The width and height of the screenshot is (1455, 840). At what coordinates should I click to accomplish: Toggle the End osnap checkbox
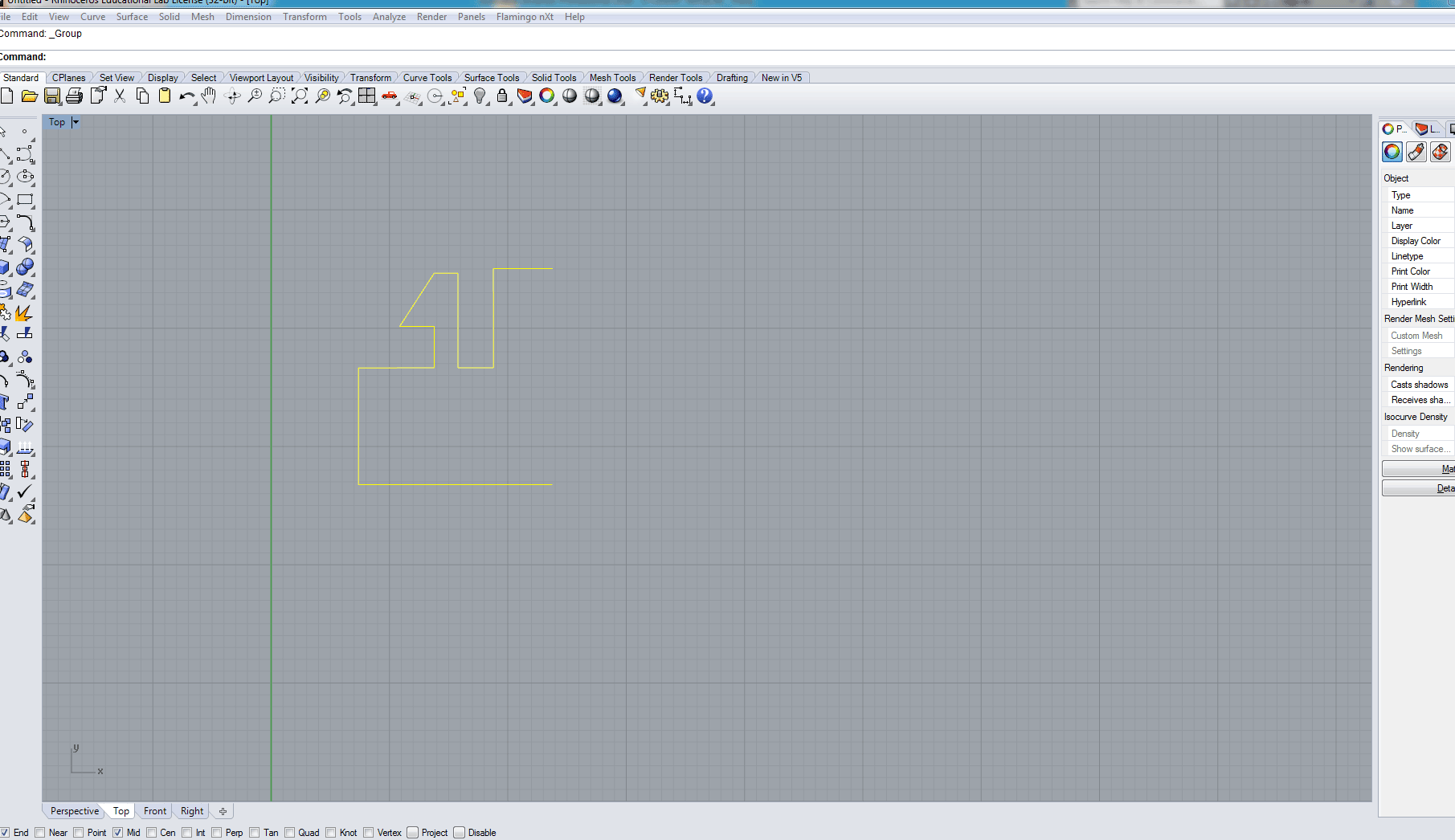point(5,833)
